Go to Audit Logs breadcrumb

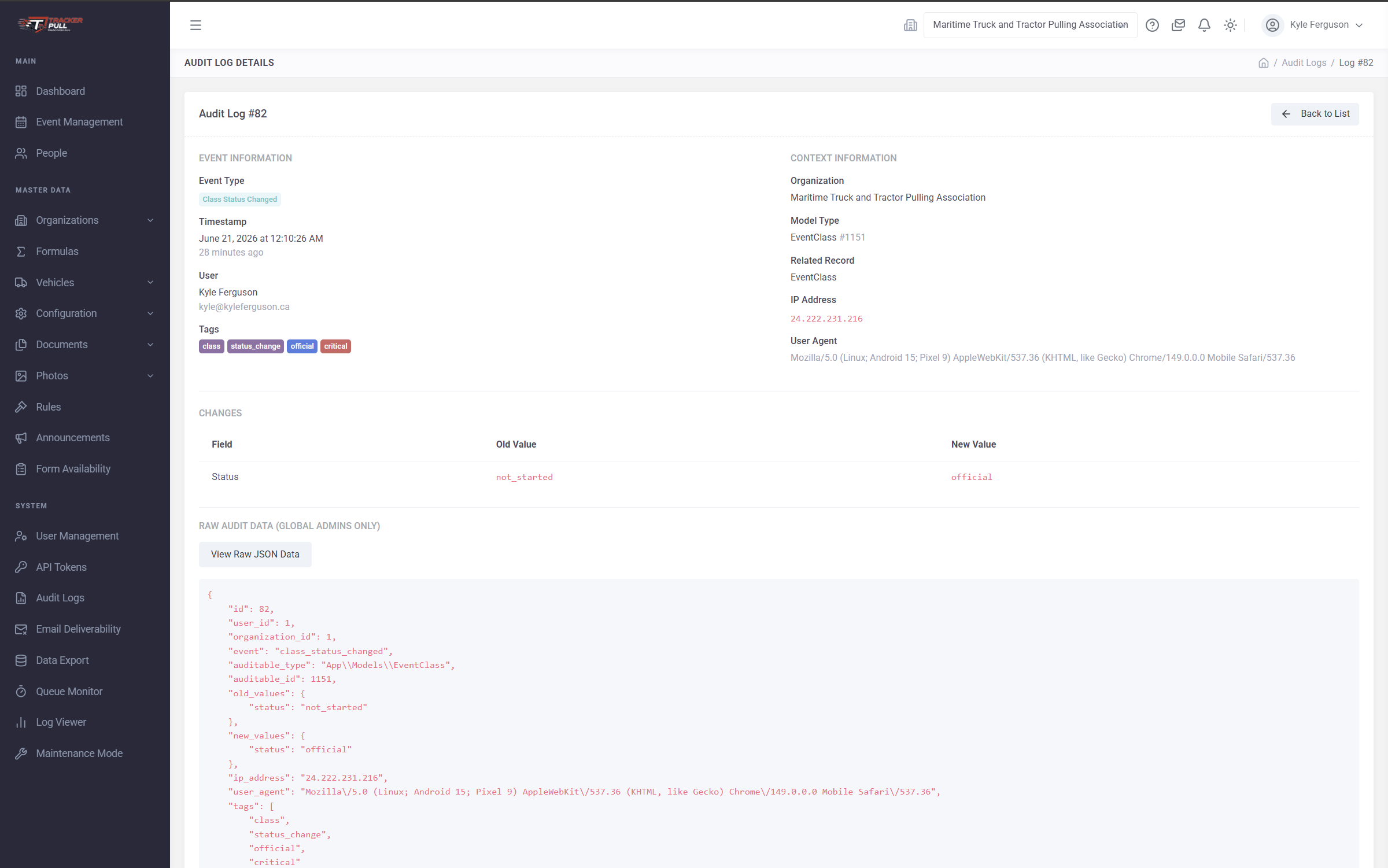(x=1304, y=62)
